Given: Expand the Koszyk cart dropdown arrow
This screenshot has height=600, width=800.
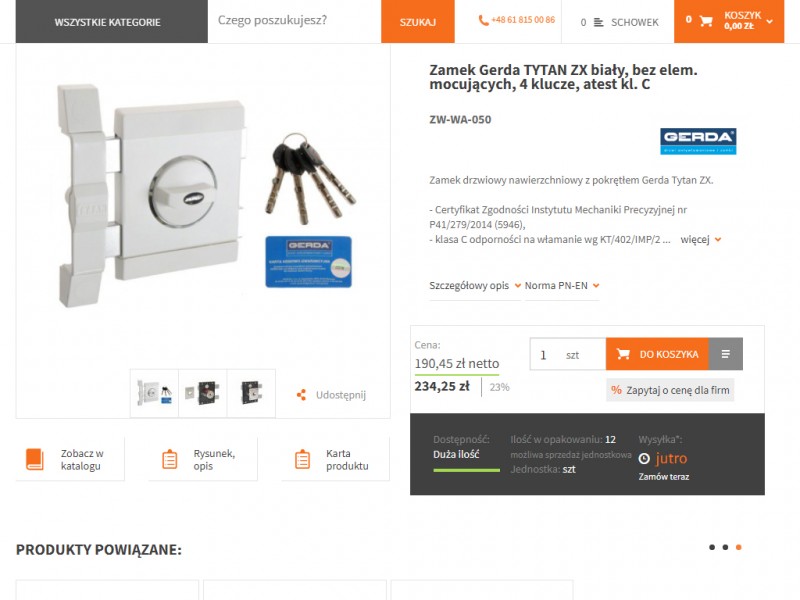Looking at the screenshot, I should [769, 21].
